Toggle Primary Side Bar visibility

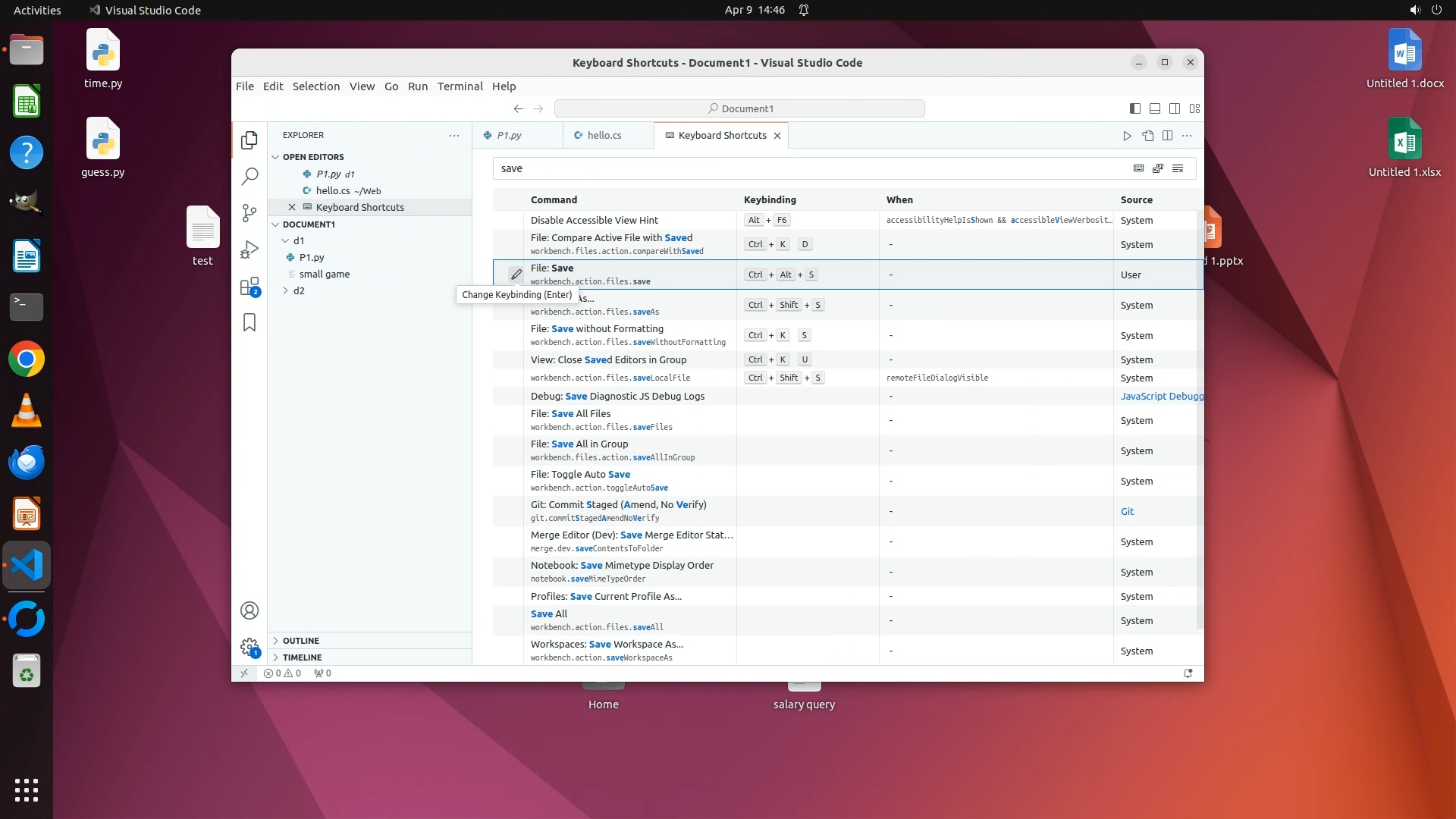click(1135, 108)
